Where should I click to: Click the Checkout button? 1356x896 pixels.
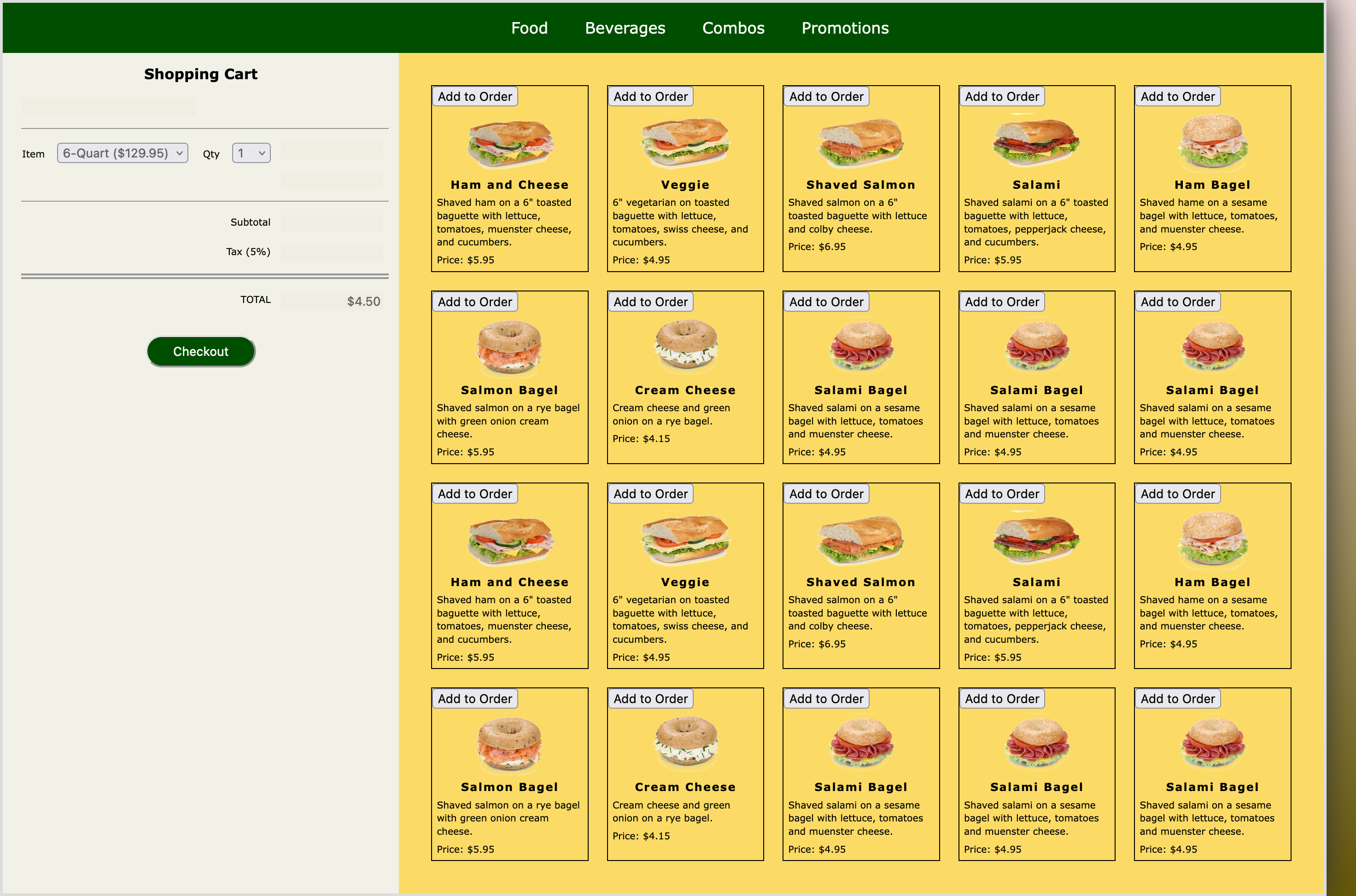click(x=201, y=351)
